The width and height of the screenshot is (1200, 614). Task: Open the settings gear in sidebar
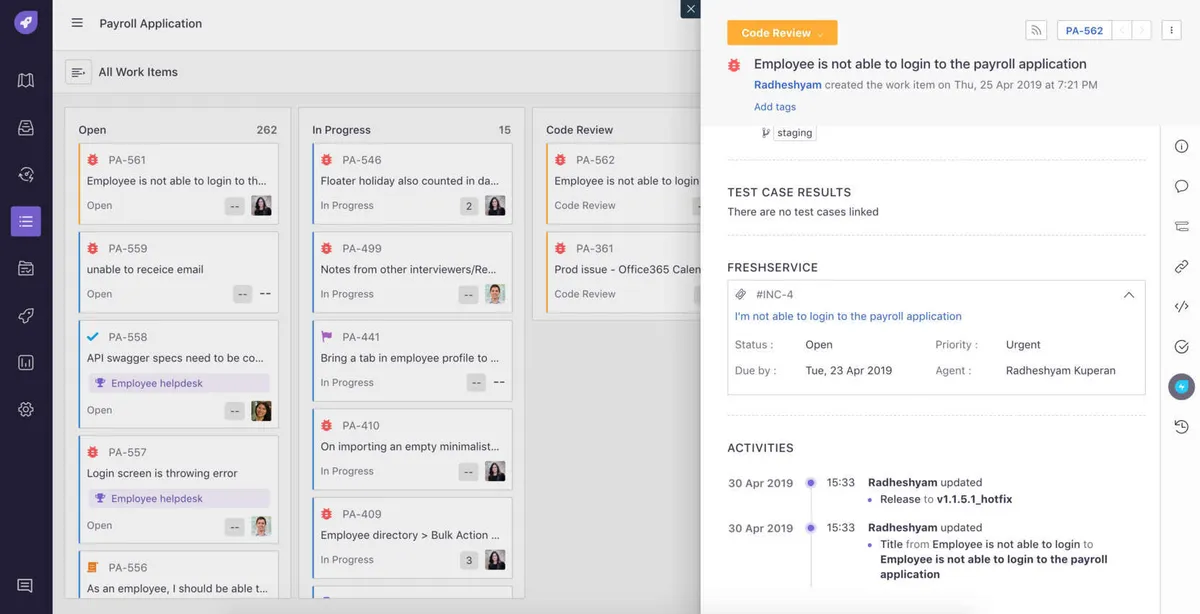coord(26,409)
